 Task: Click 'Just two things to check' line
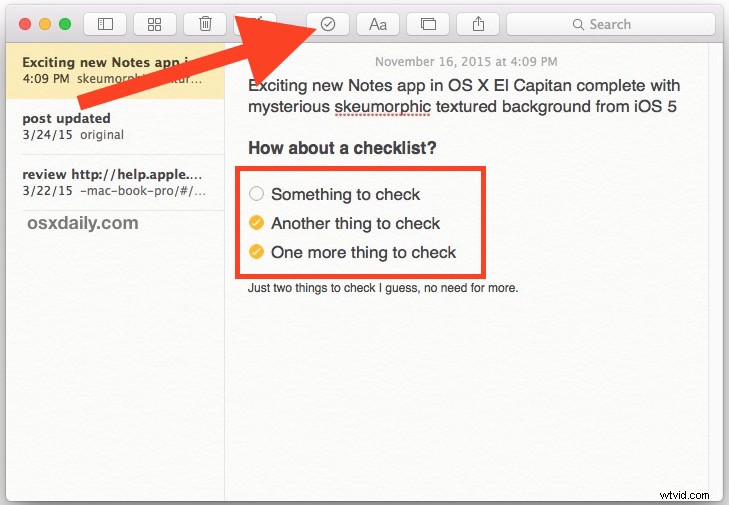[383, 288]
